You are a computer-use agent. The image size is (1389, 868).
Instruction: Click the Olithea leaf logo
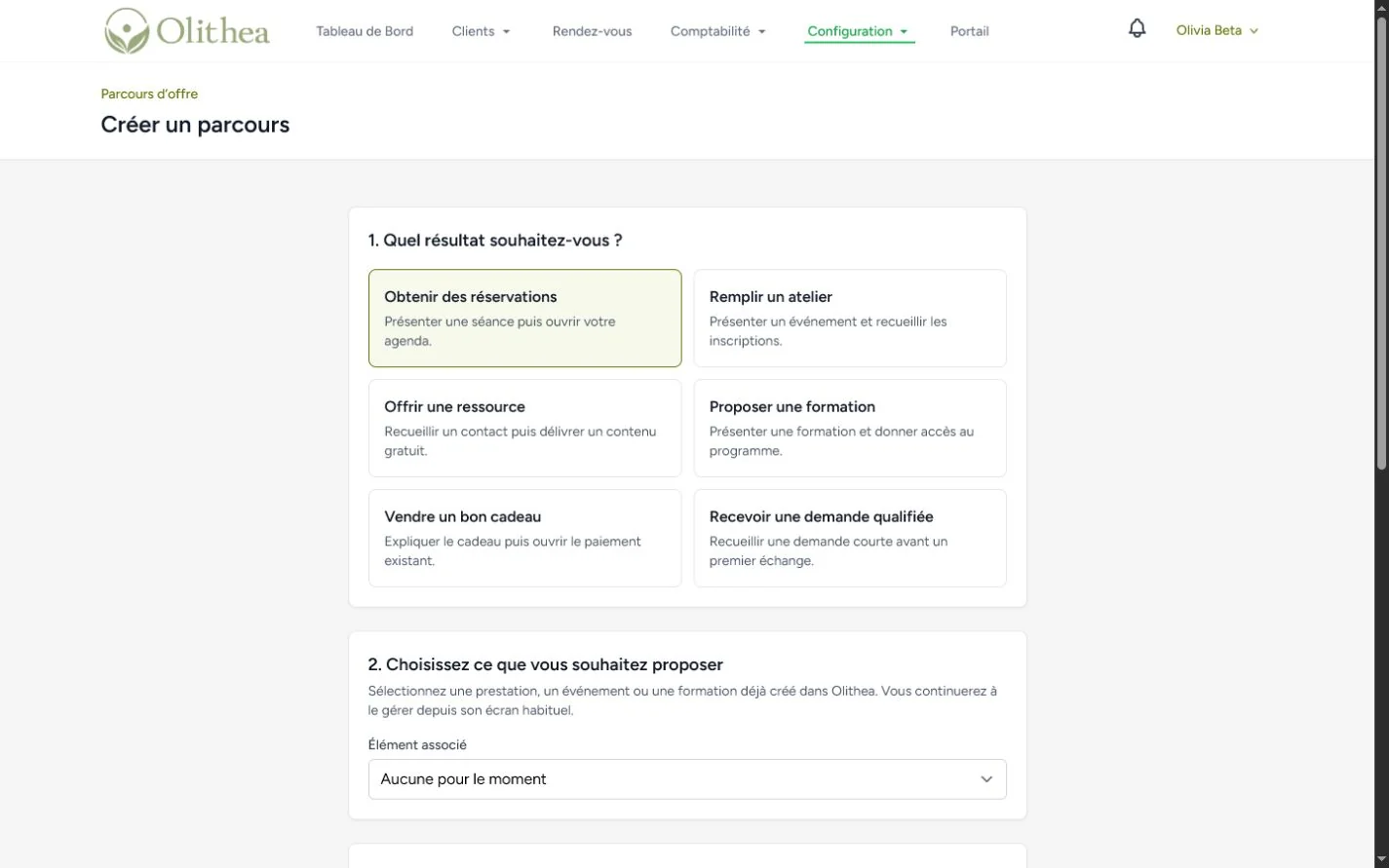coord(128,31)
